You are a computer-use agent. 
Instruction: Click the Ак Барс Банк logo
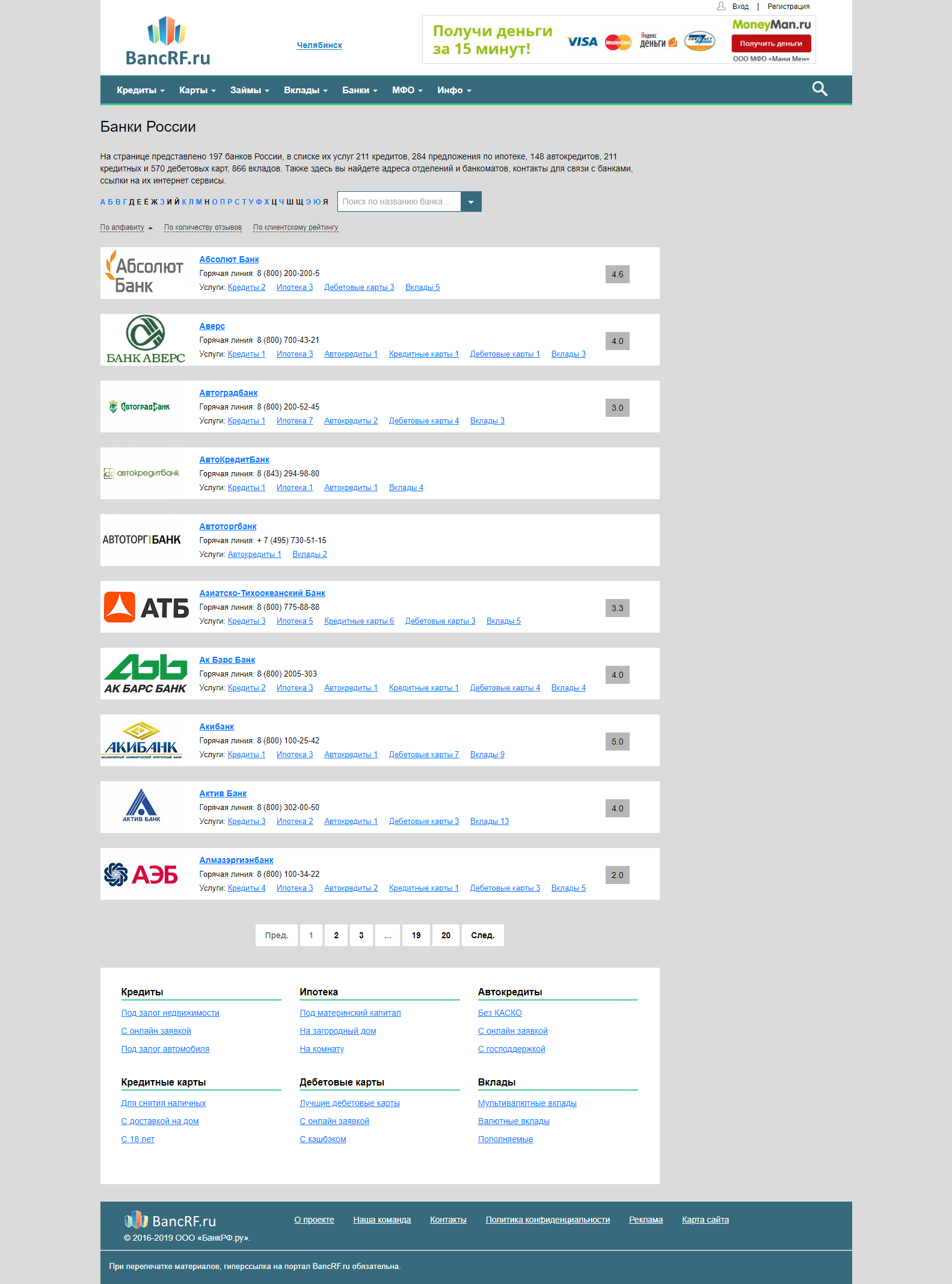point(146,674)
